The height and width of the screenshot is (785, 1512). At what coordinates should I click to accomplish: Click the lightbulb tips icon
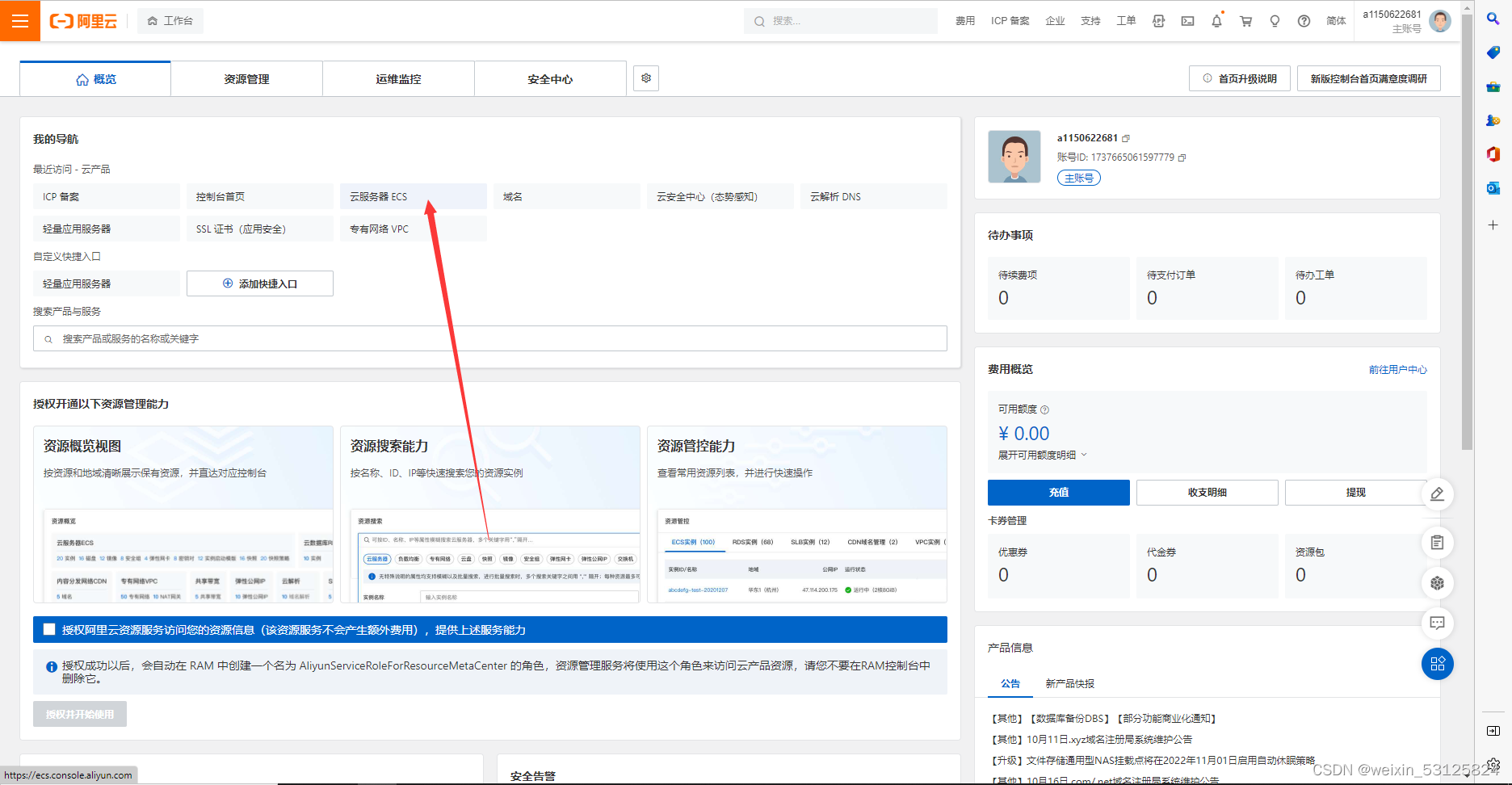point(1275,21)
